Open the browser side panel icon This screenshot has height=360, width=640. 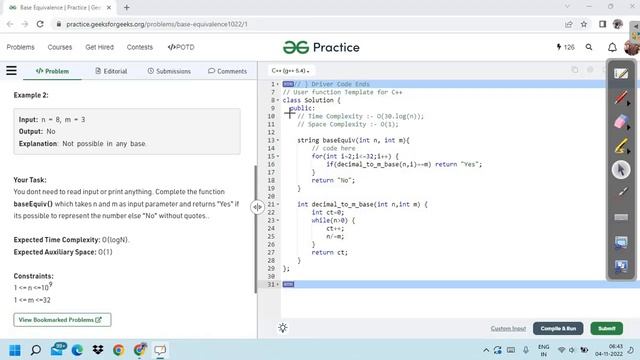602,24
